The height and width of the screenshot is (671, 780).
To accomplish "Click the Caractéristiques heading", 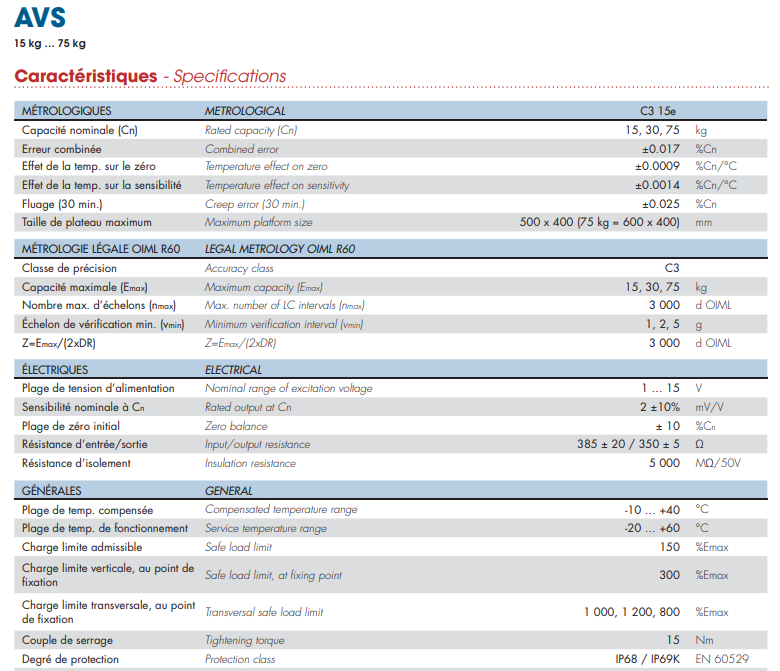I will pyautogui.click(x=86, y=76).
